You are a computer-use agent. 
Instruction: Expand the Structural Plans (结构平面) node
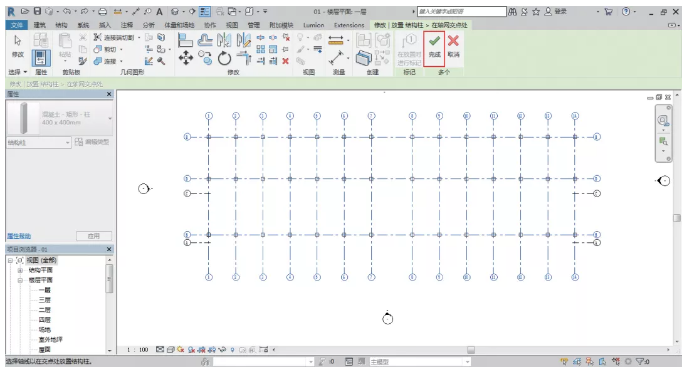pos(20,270)
